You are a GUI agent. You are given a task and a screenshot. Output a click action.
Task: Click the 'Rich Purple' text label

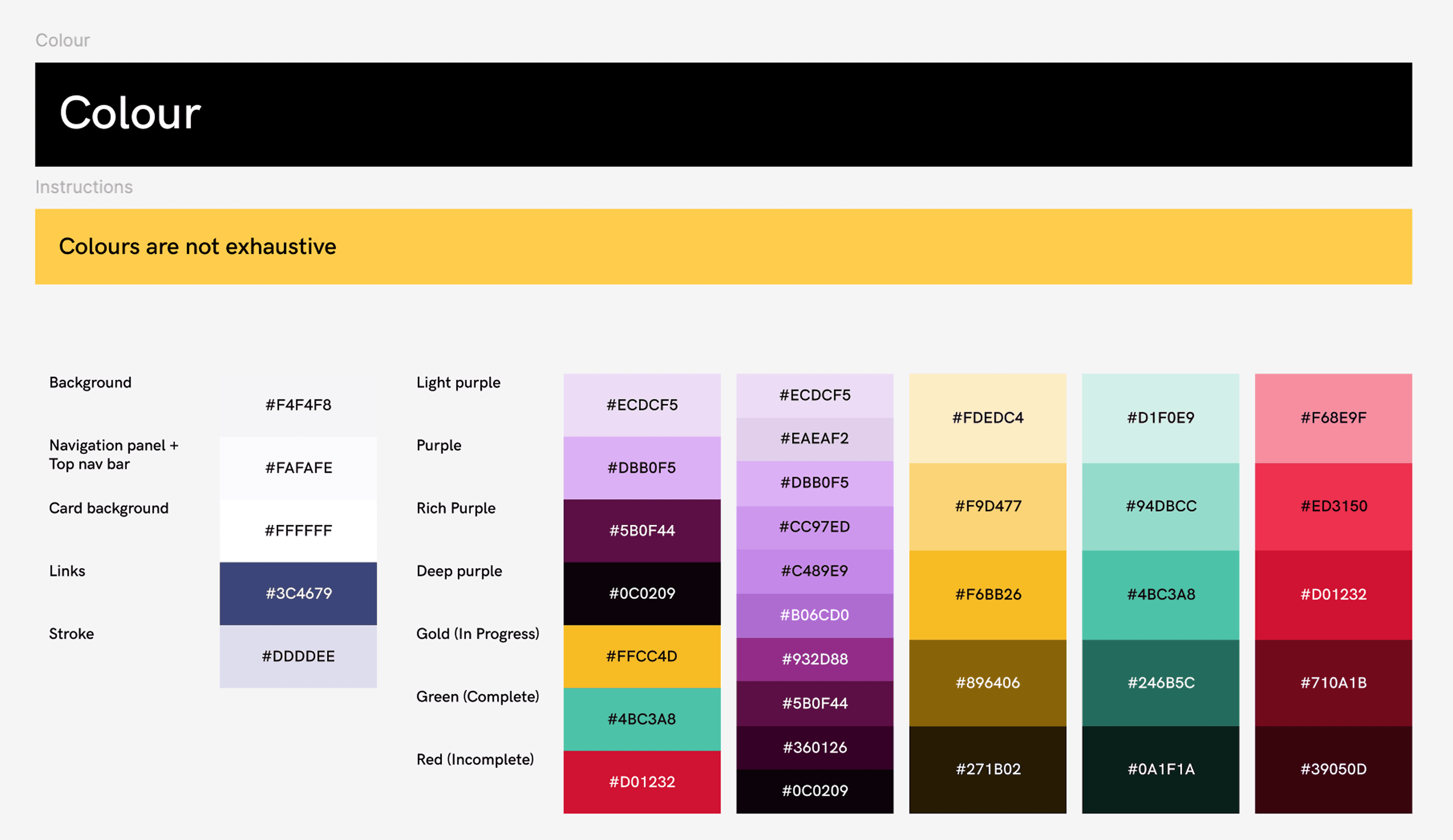click(x=455, y=508)
